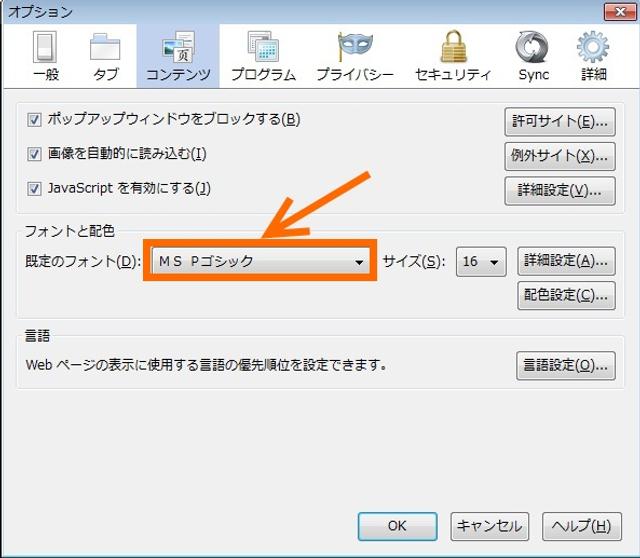640x558 pixels.
Task: Open the サイズ dropdown showing 16
Action: (481, 262)
